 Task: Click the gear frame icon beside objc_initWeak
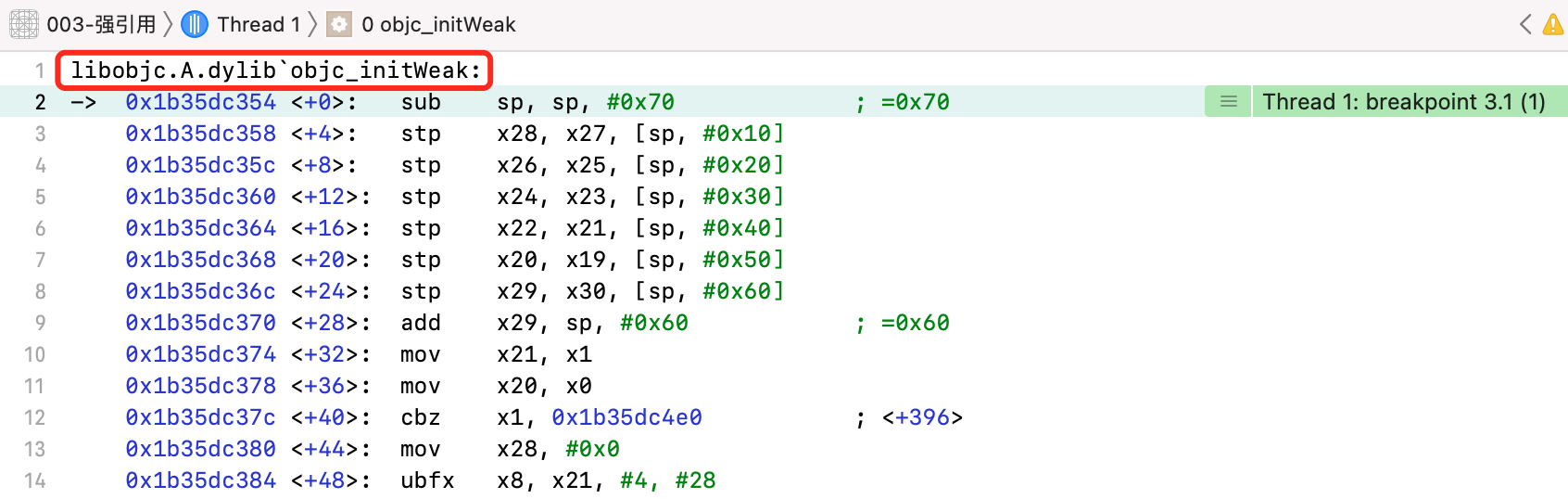coord(340,24)
